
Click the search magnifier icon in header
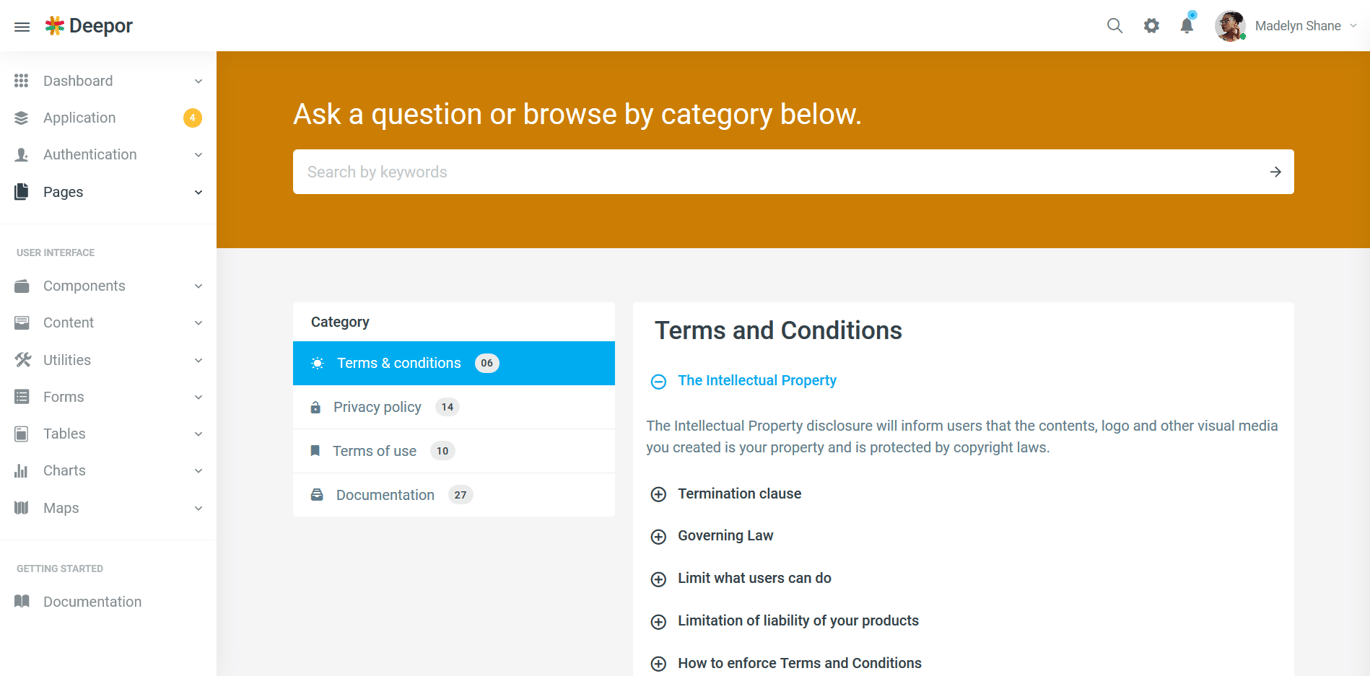(1115, 26)
